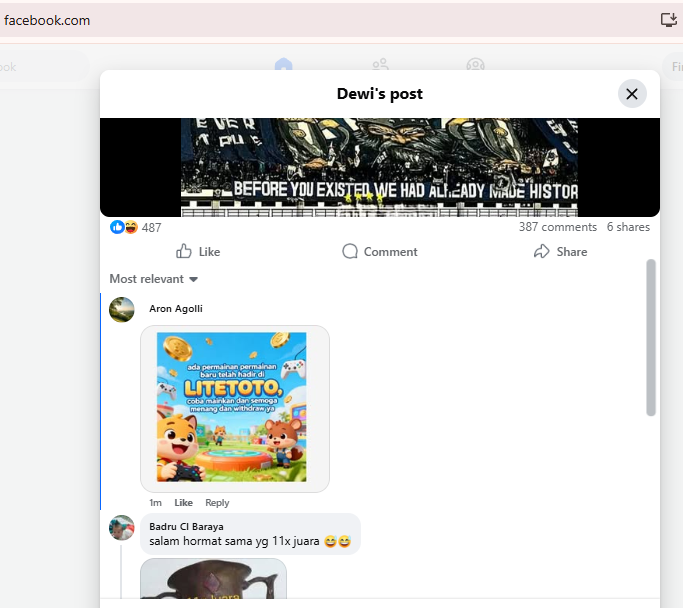Viewport: 683px width, 608px height.
Task: Open the Like reaction icon beside 487
Action: click(117, 227)
